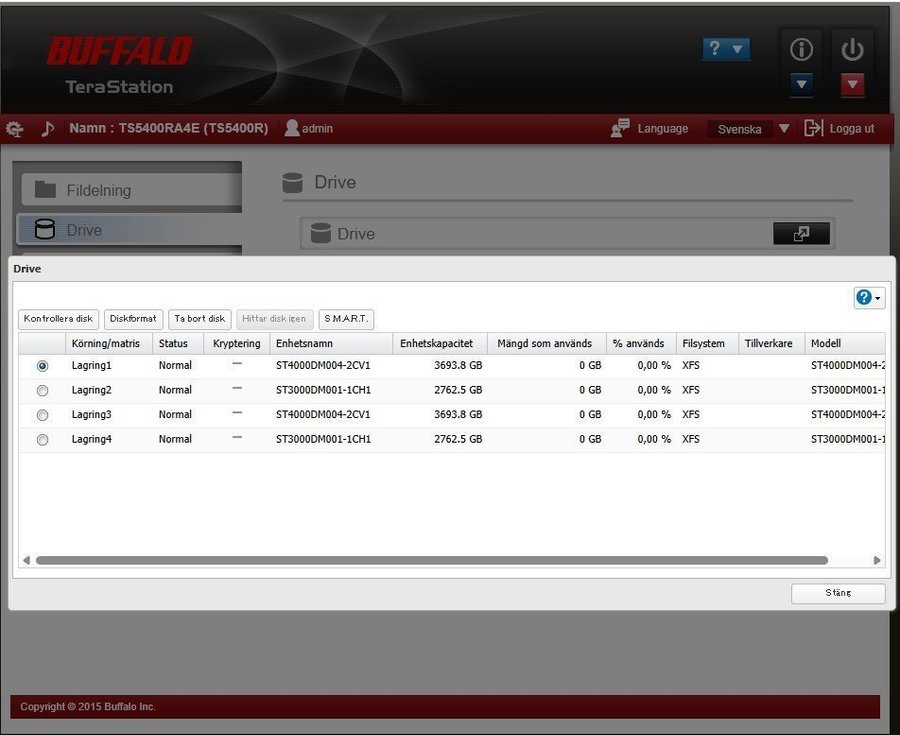Click the info circle icon at top right
The height and width of the screenshot is (735, 900).
801,49
